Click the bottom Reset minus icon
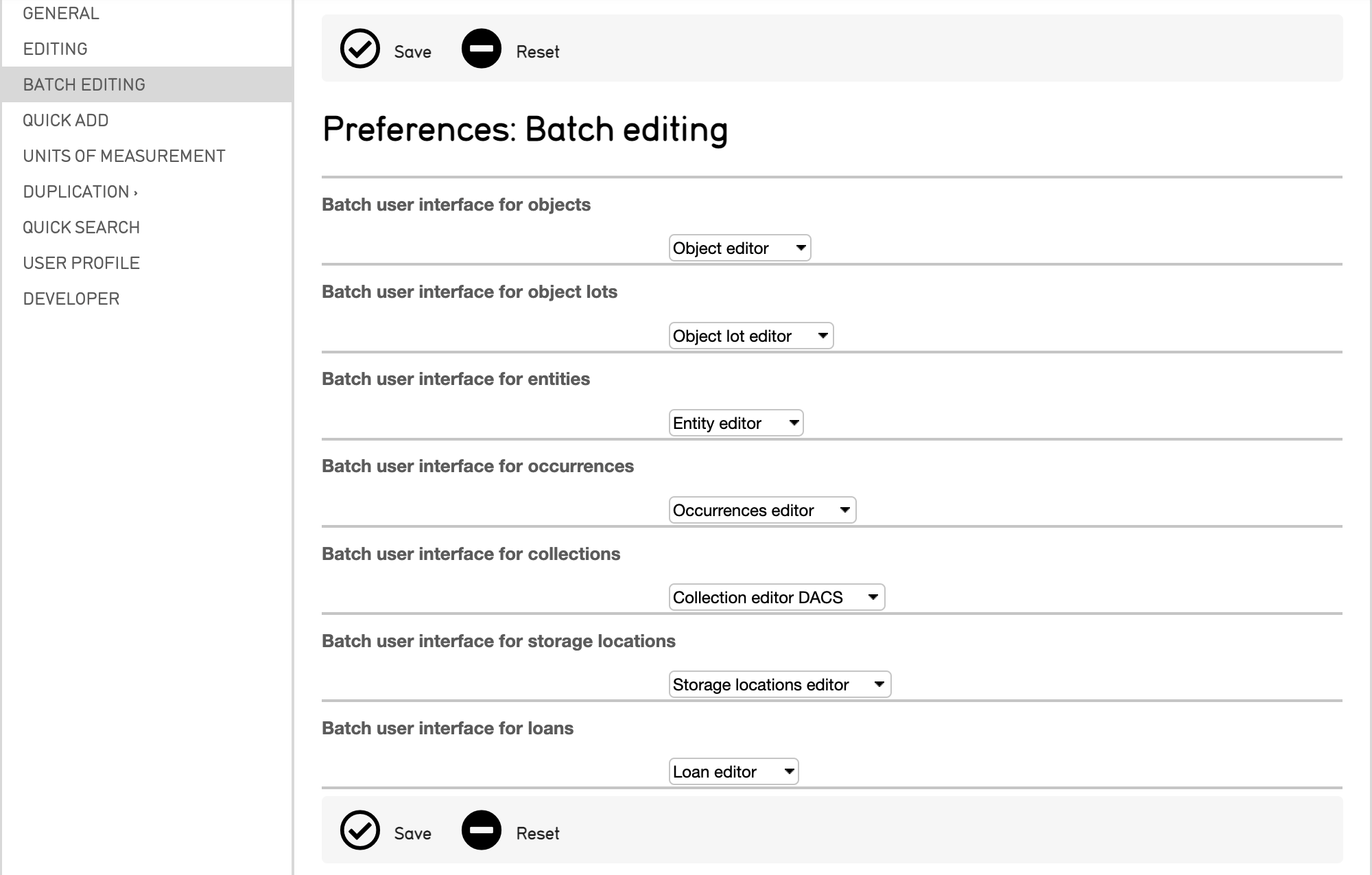 [x=482, y=830]
